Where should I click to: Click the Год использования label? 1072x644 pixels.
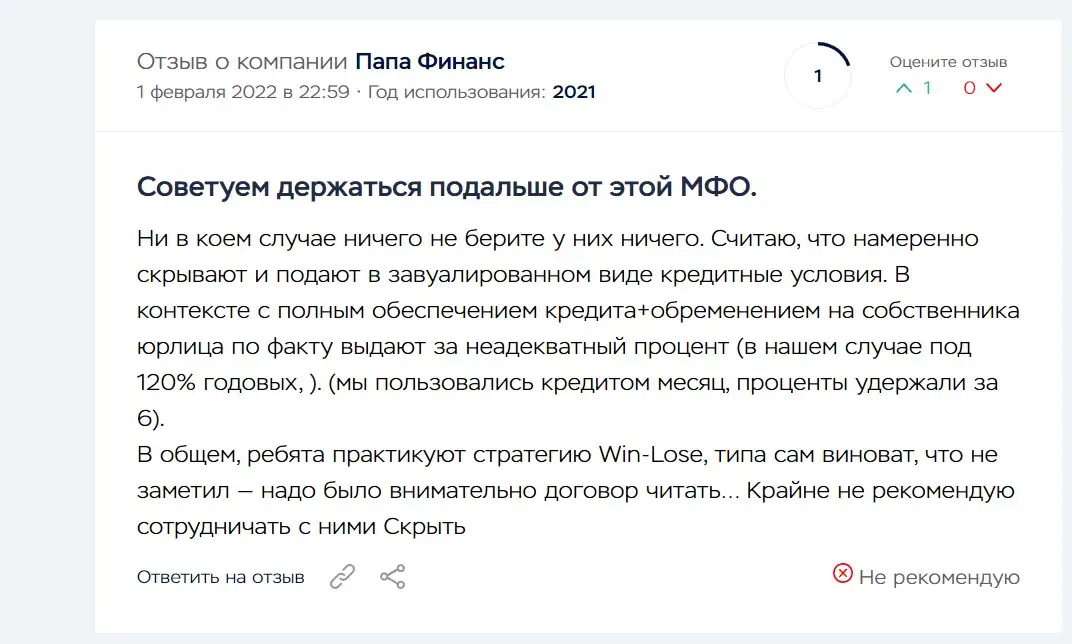[x=457, y=92]
